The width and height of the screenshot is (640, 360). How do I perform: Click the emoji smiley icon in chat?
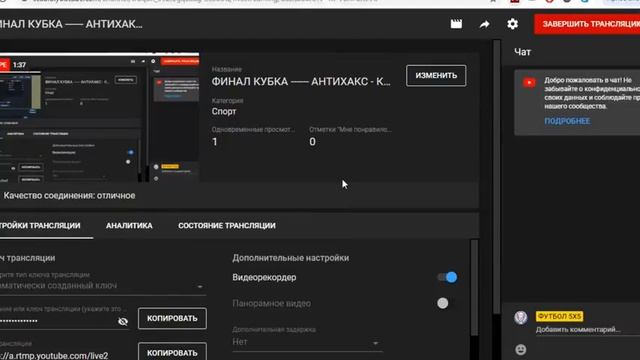coord(520,349)
